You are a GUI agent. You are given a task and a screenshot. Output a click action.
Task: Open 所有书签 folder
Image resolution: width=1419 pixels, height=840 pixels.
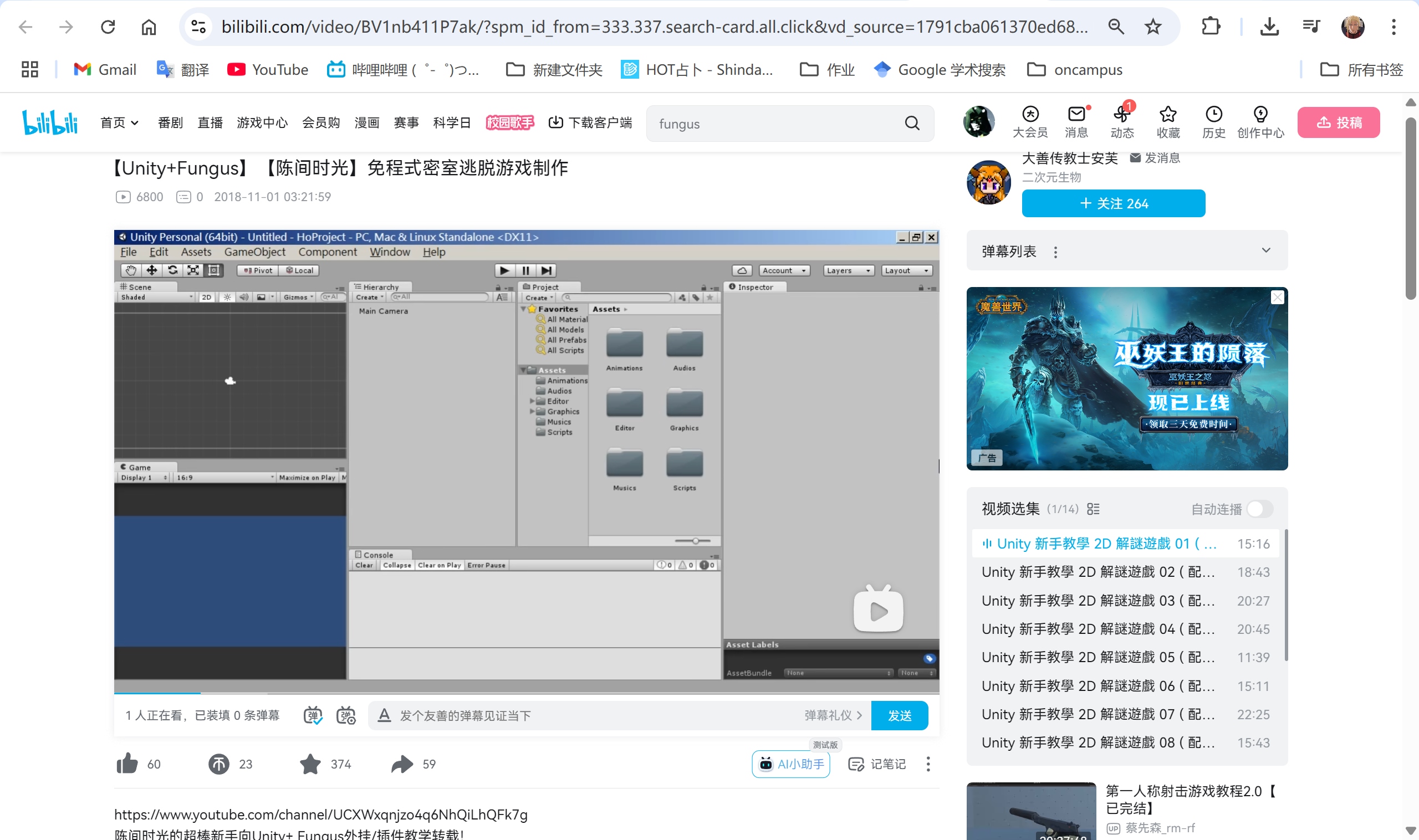click(x=1361, y=70)
